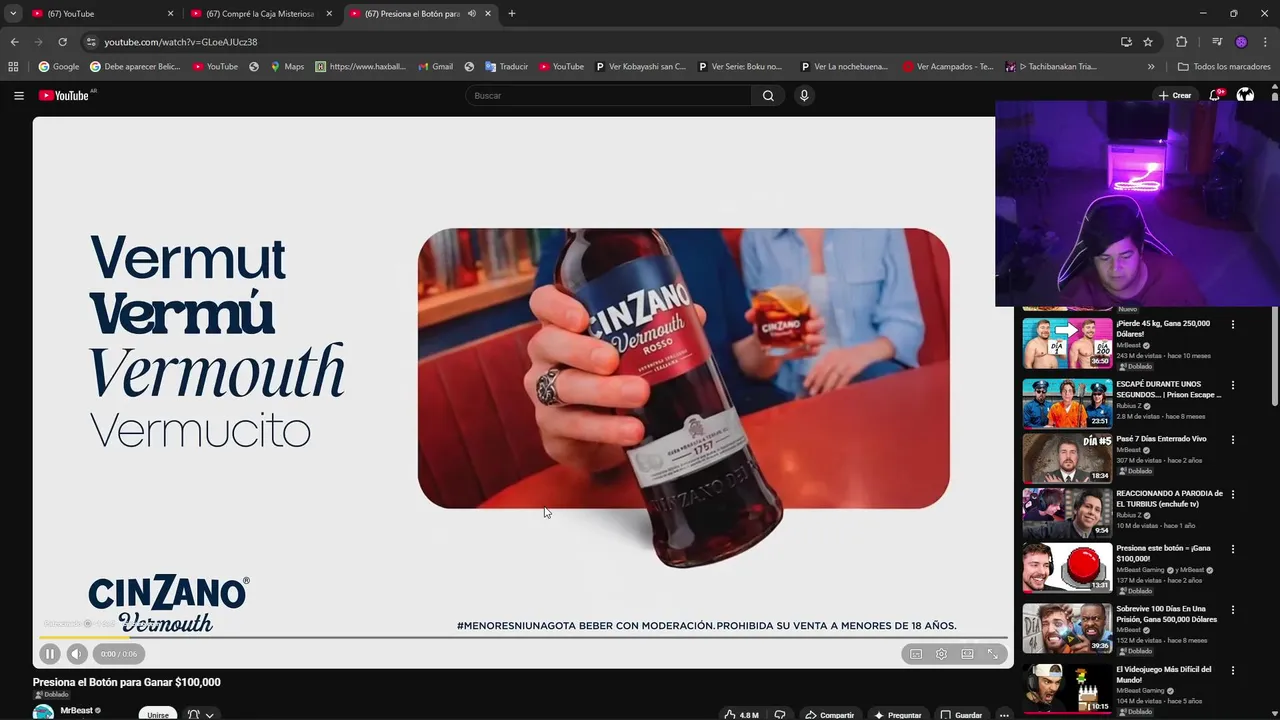1280x720 pixels.
Task: Reload the current page
Action: click(62, 42)
